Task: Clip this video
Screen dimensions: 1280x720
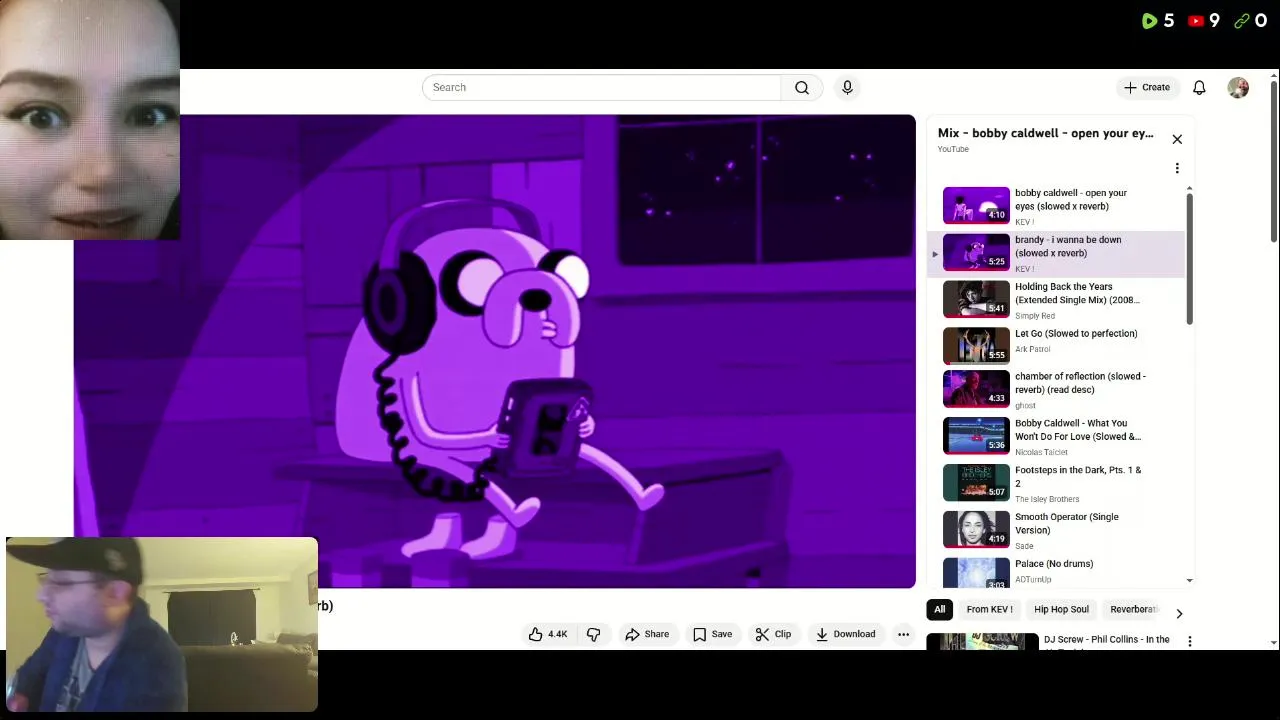Action: tap(773, 634)
